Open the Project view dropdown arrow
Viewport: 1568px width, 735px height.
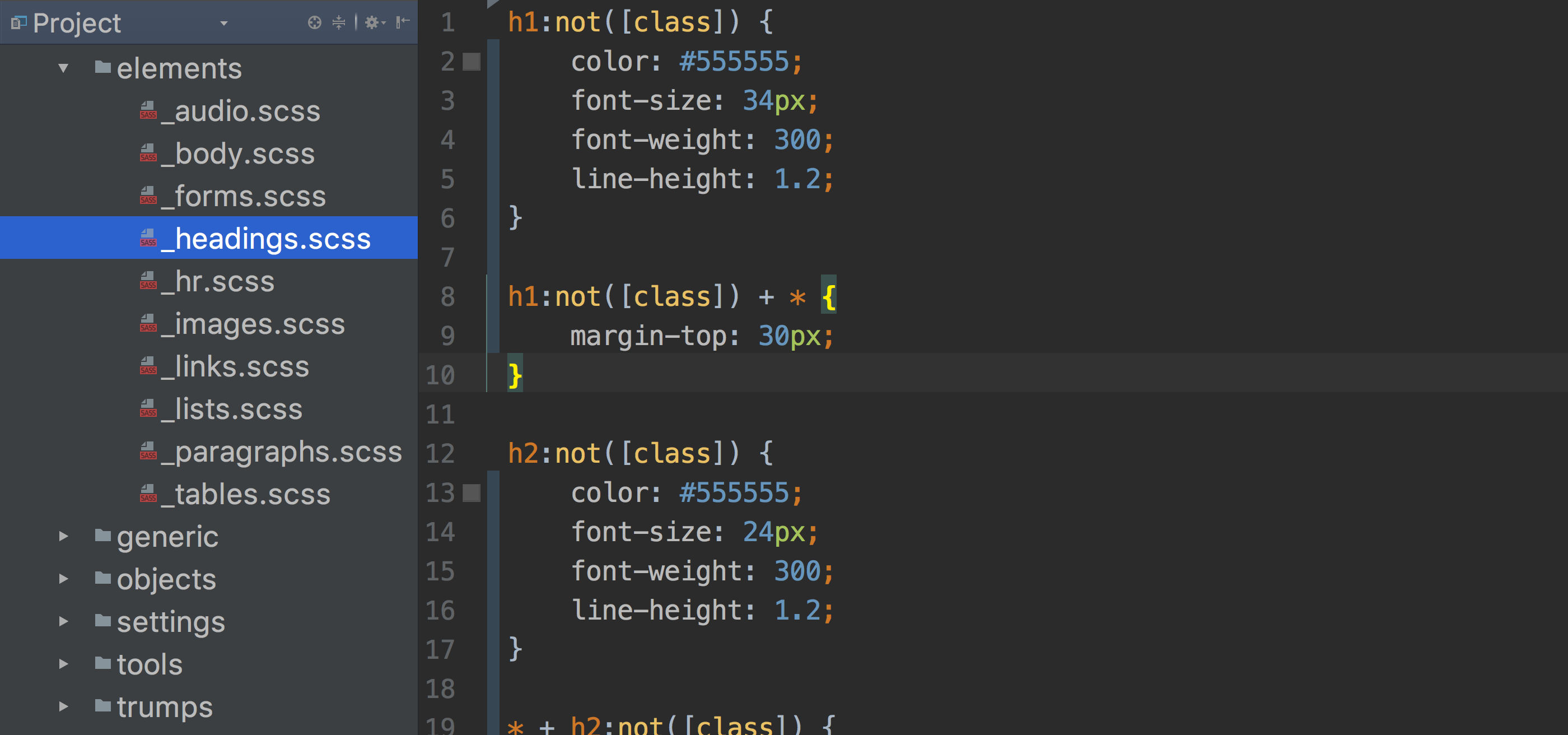(x=224, y=23)
